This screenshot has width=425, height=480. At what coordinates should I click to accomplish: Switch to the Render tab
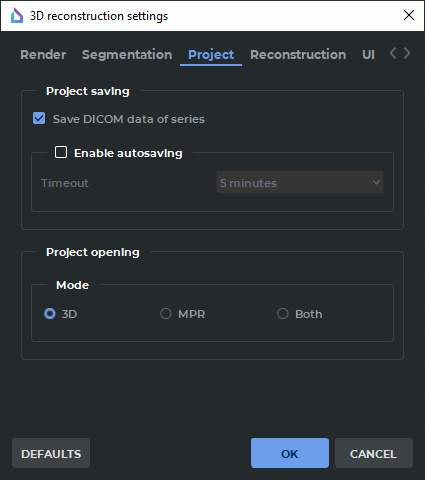(43, 55)
